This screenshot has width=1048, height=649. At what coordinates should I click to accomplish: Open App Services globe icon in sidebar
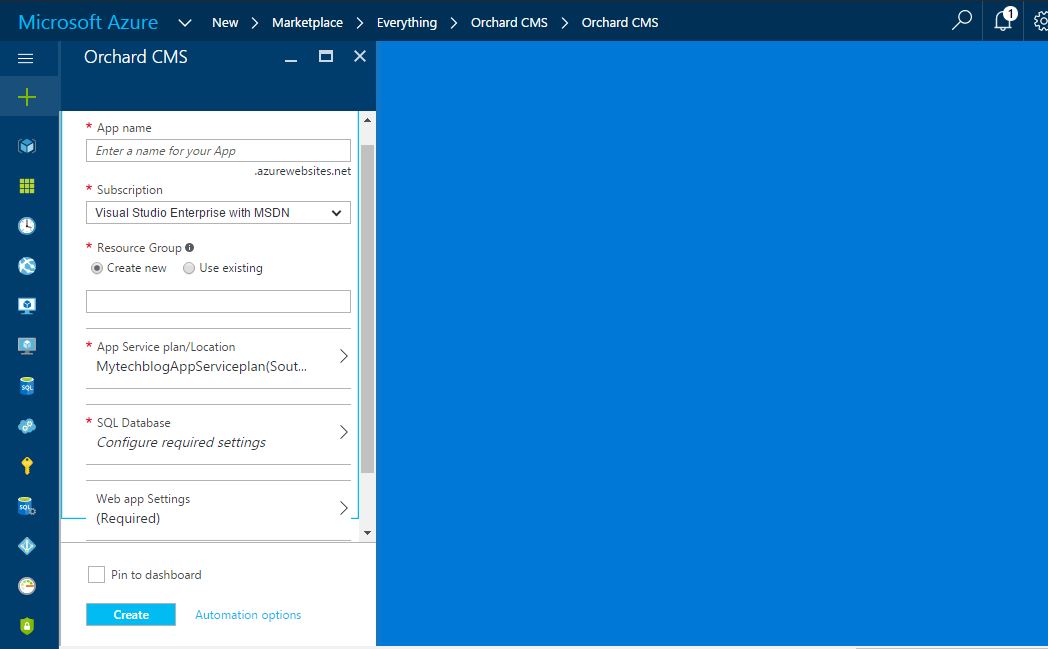click(27, 266)
